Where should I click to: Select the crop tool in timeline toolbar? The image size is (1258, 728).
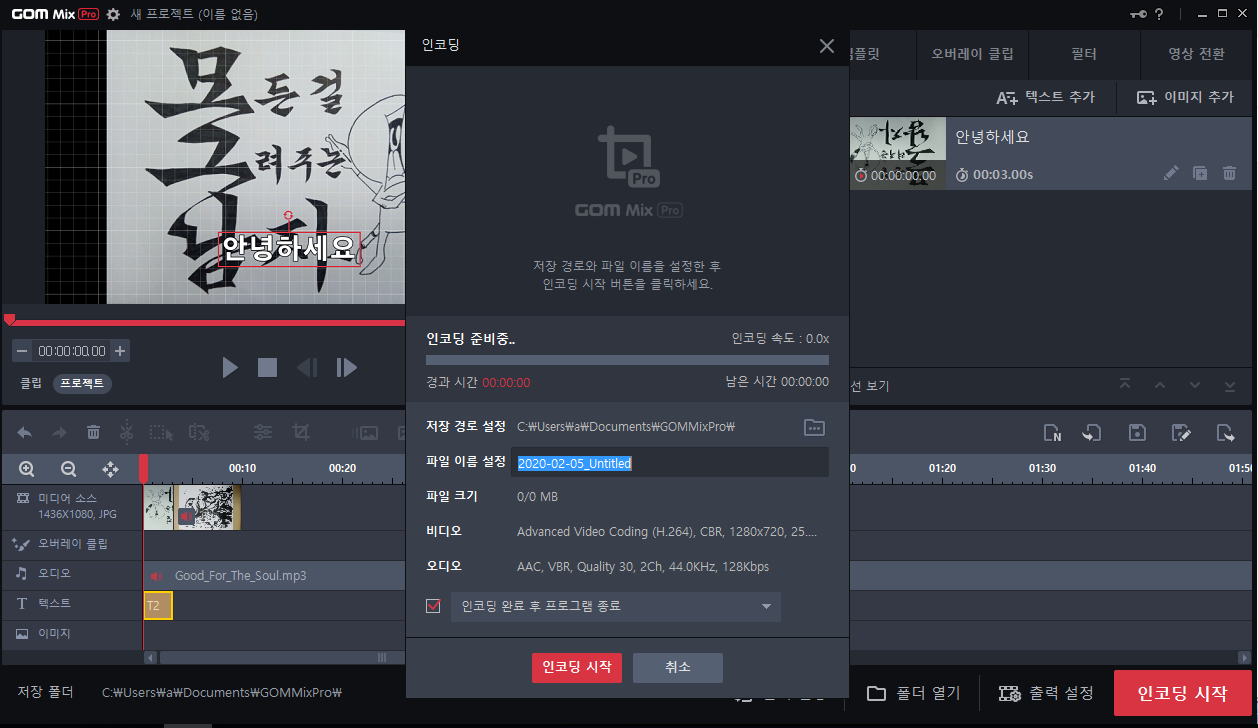coord(300,432)
